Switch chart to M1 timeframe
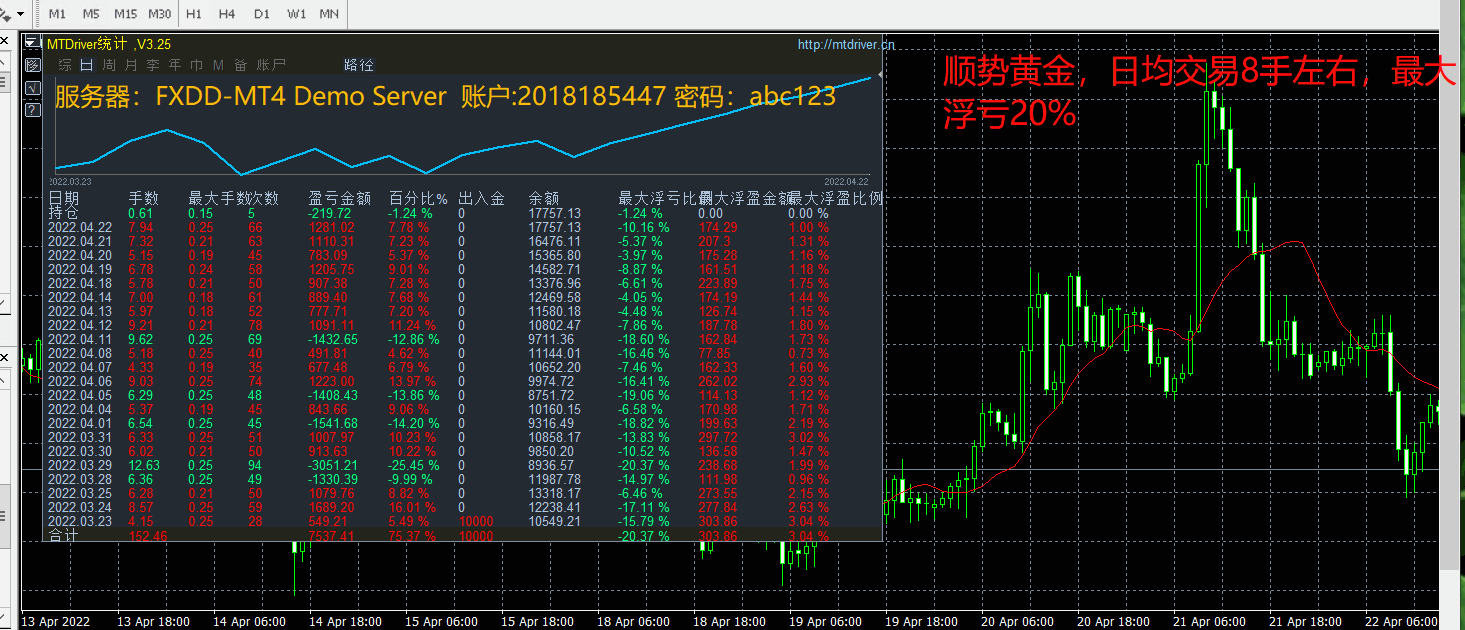This screenshot has height=630, width=1465. 57,14
